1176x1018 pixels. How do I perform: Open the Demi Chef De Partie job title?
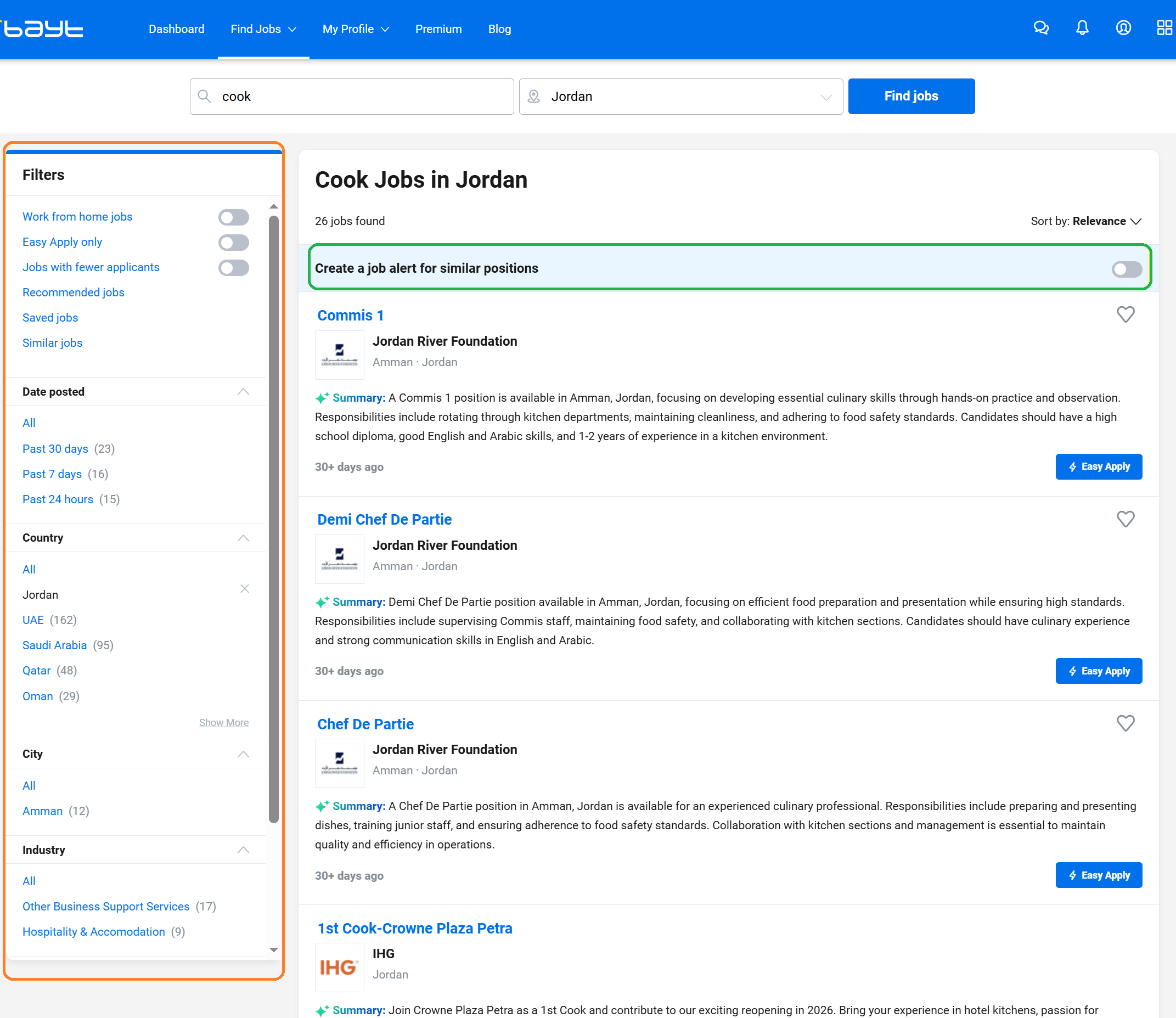[384, 519]
